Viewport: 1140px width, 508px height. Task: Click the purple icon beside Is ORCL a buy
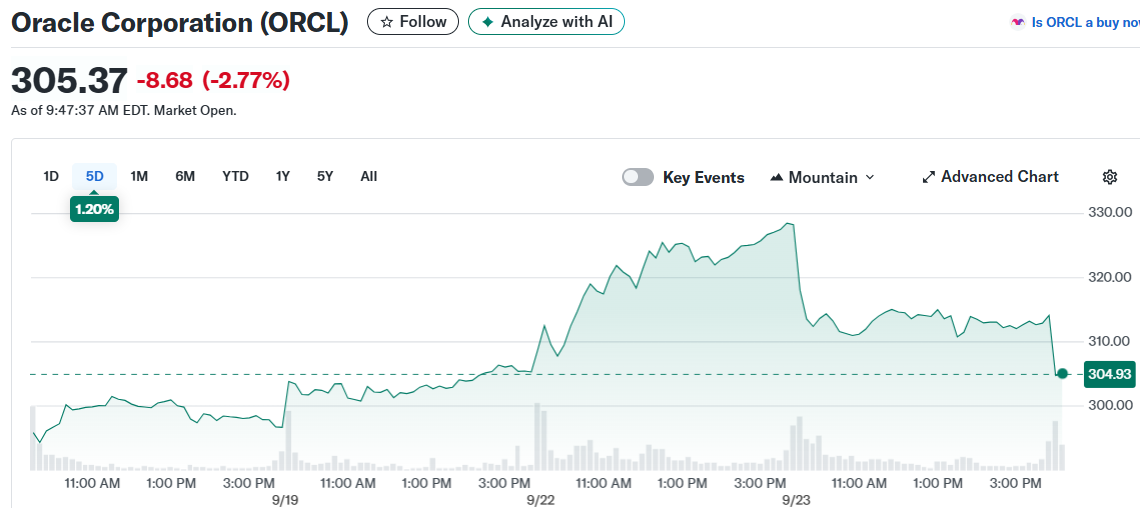[x=1018, y=23]
